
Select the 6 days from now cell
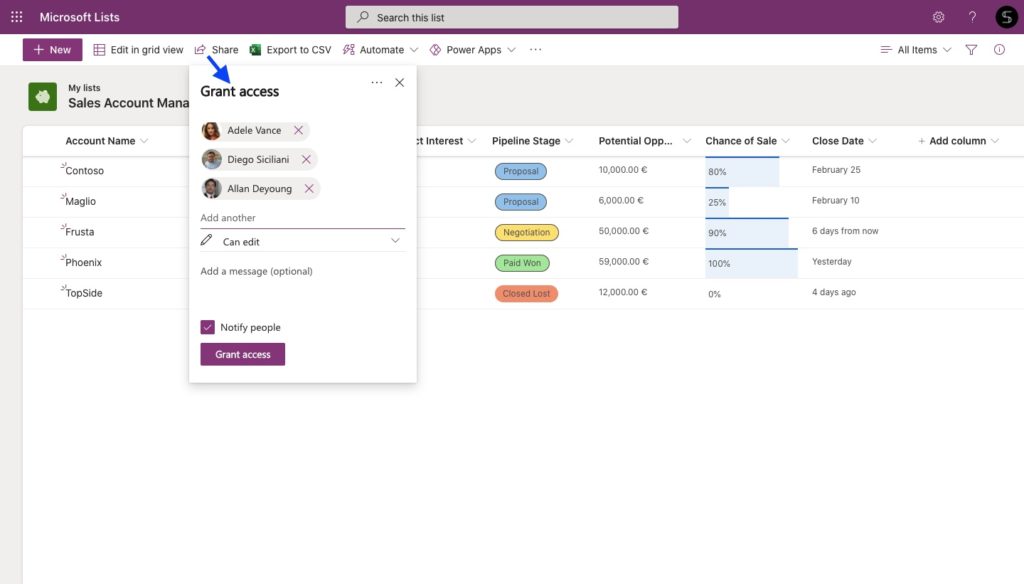[844, 231]
